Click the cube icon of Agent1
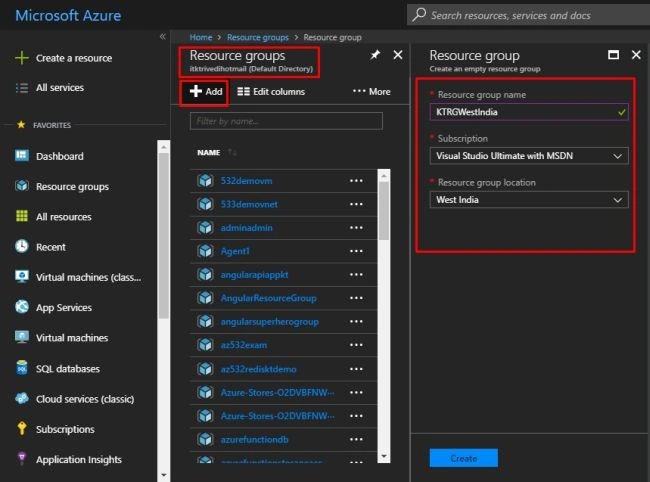This screenshot has height=482, width=650. coord(205,251)
